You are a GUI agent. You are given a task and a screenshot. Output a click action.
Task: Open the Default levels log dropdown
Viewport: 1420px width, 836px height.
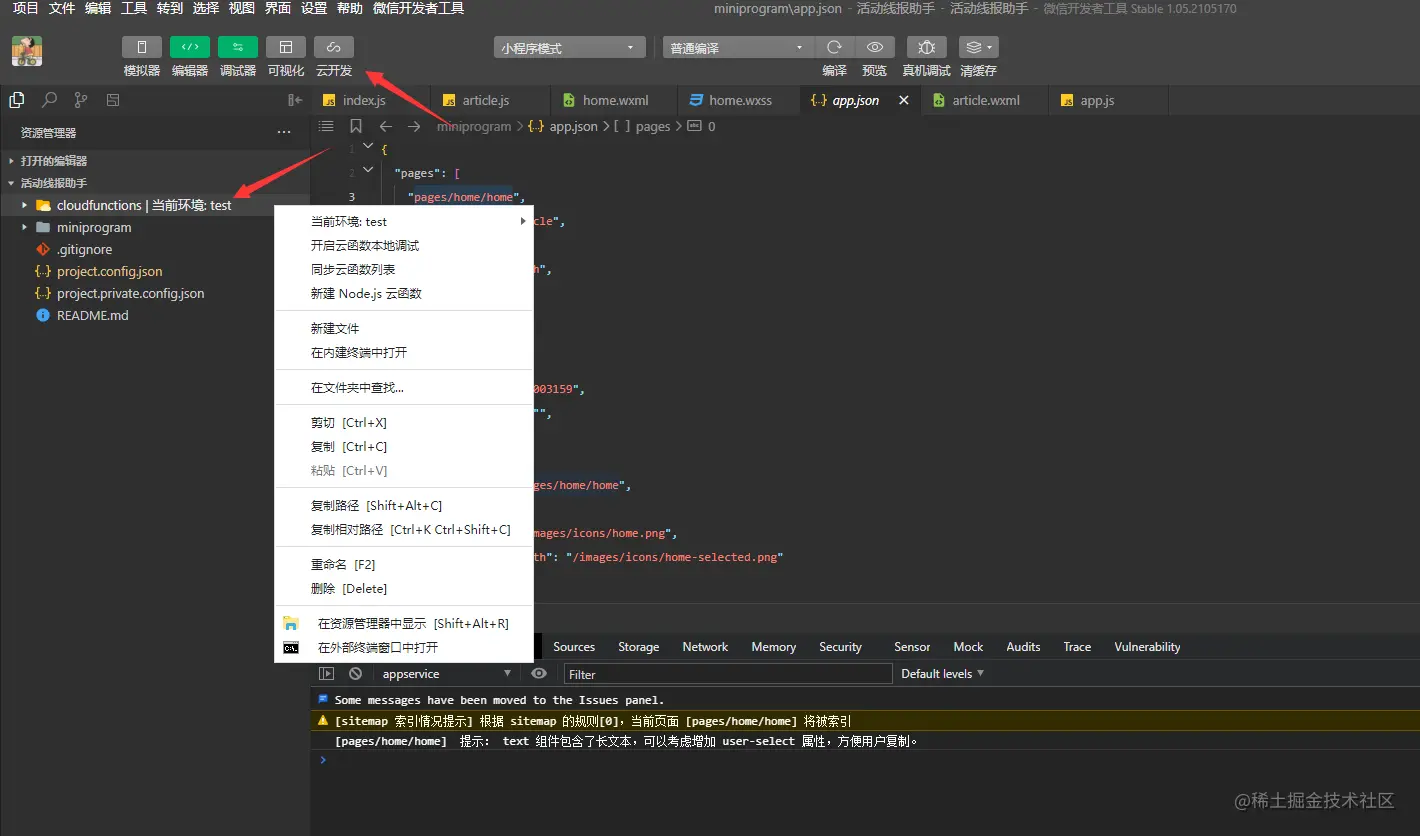(943, 674)
